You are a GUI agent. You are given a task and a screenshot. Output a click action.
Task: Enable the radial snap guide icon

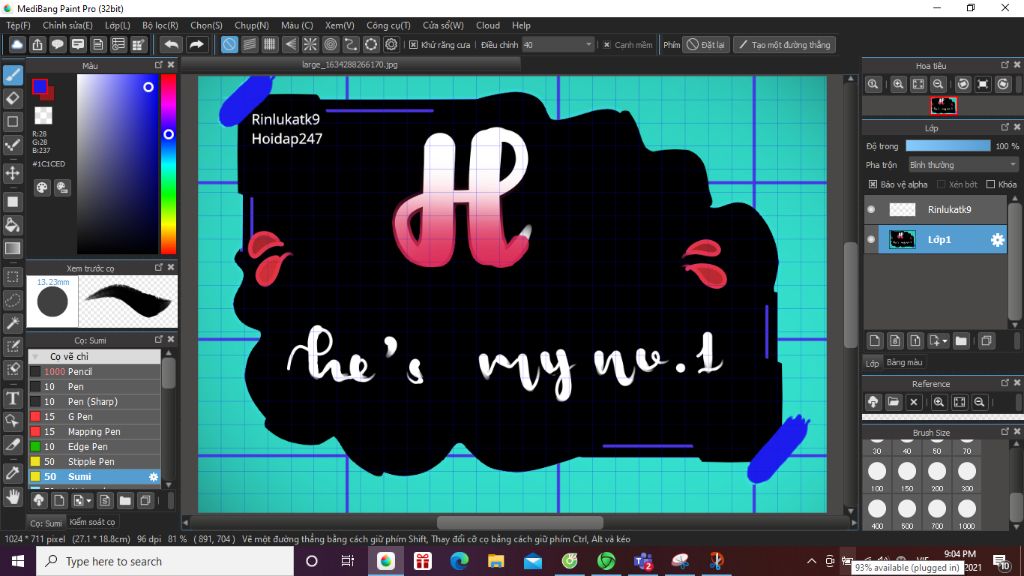[x=310, y=44]
